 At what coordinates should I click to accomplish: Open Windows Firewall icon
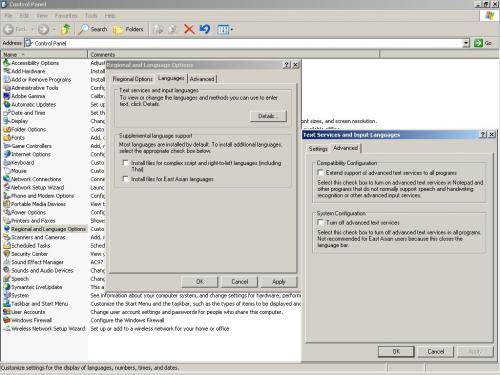click(x=7, y=320)
